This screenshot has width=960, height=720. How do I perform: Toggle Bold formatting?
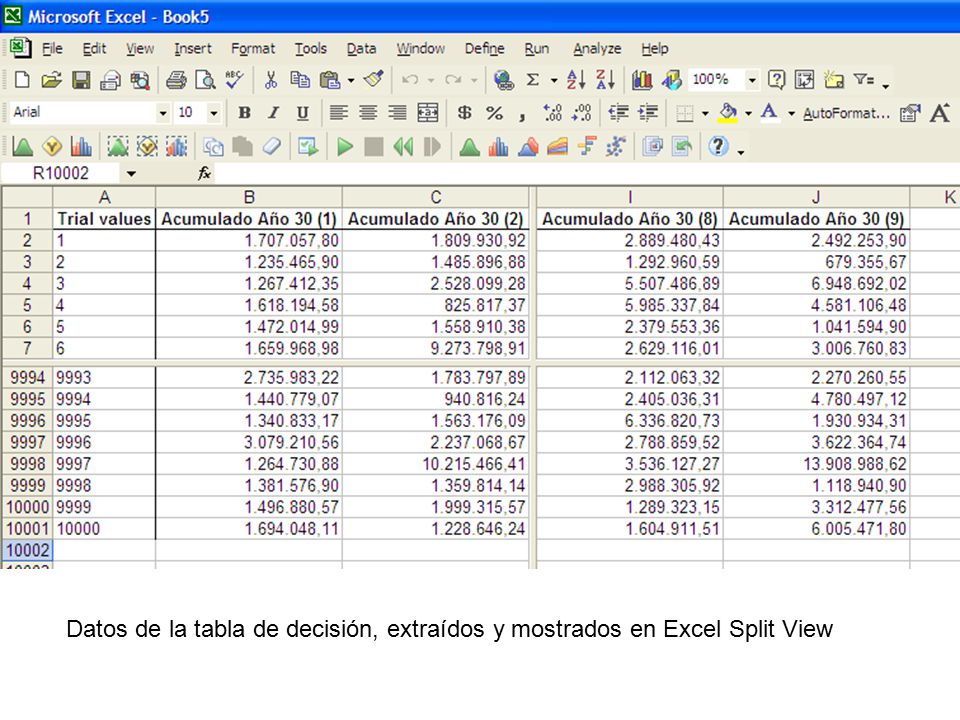point(244,113)
